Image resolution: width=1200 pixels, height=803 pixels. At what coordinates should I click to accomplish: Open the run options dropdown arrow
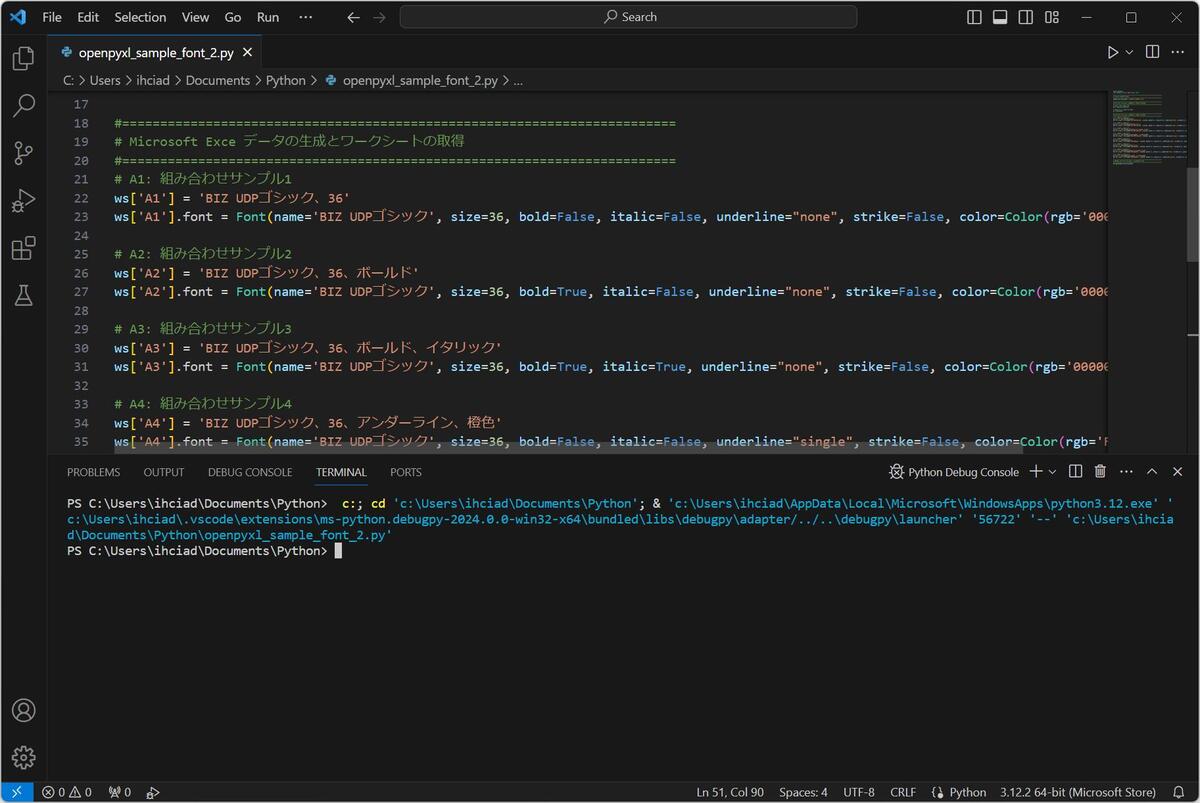coord(1130,52)
